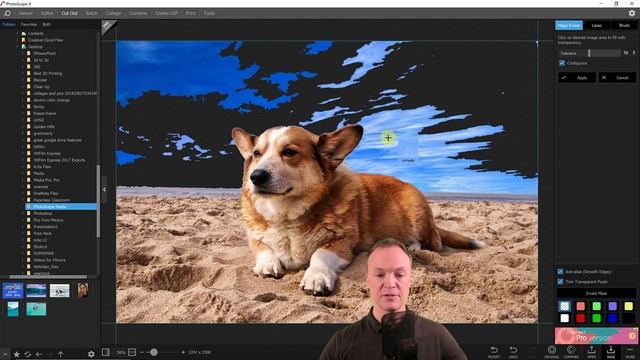Image resolution: width=640 pixels, height=360 pixels.
Task: Click the up-folder arrow icon
Action: click(60, 354)
